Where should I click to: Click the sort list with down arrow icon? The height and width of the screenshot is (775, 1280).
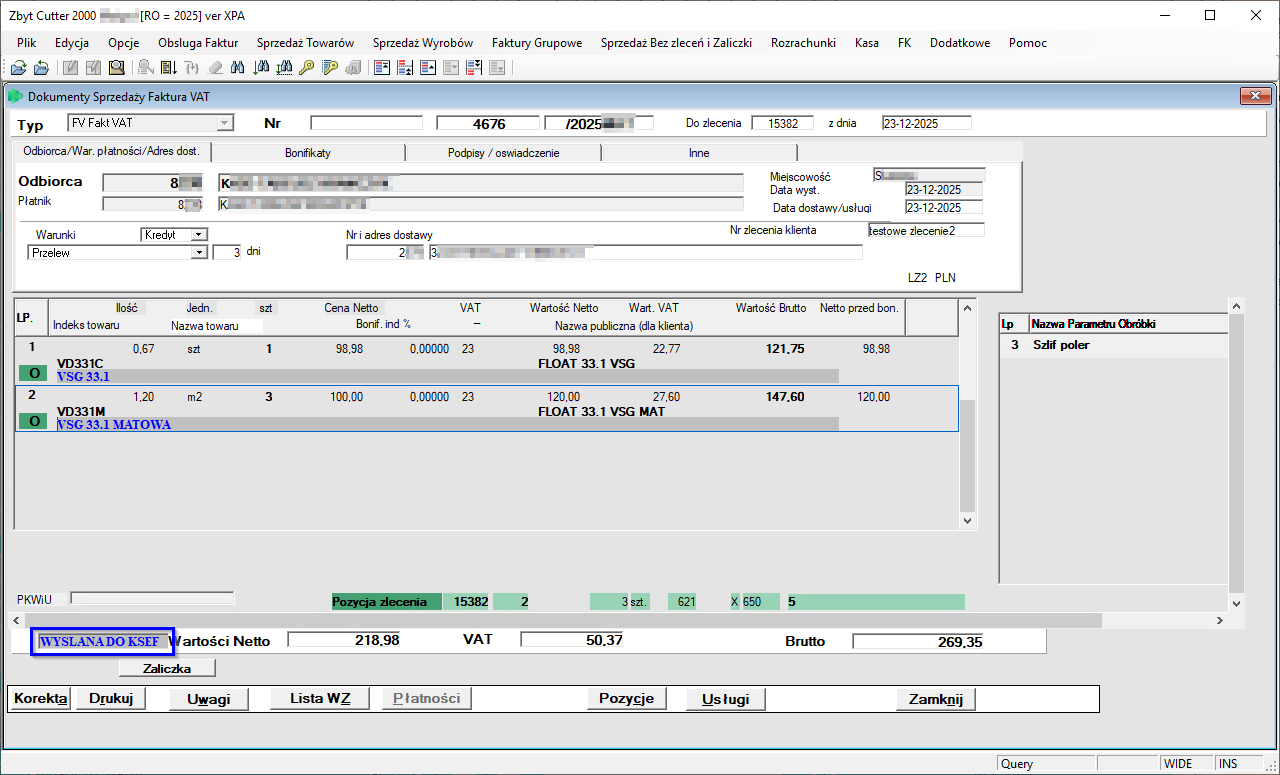coord(169,68)
